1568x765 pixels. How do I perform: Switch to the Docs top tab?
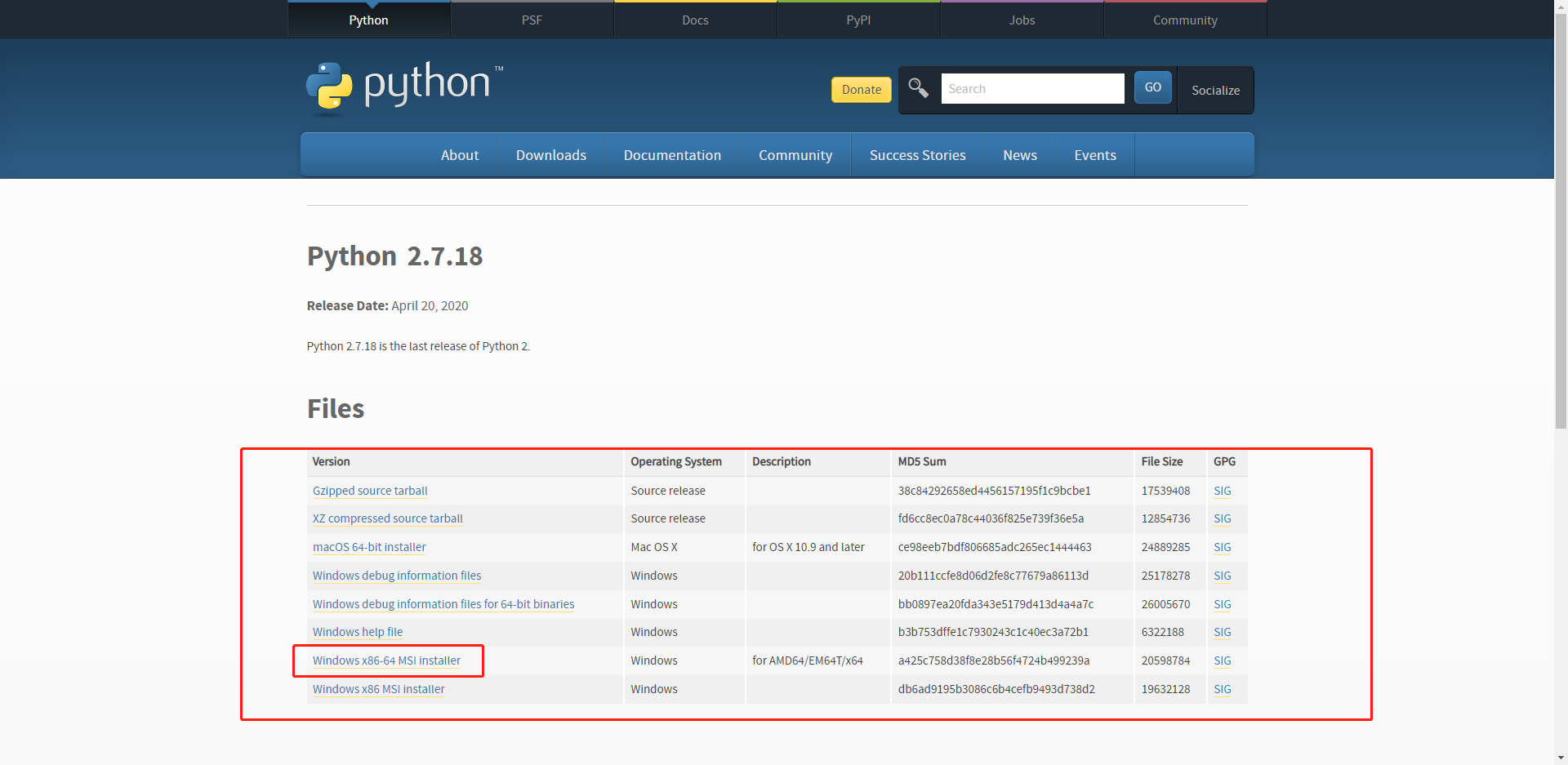[695, 20]
